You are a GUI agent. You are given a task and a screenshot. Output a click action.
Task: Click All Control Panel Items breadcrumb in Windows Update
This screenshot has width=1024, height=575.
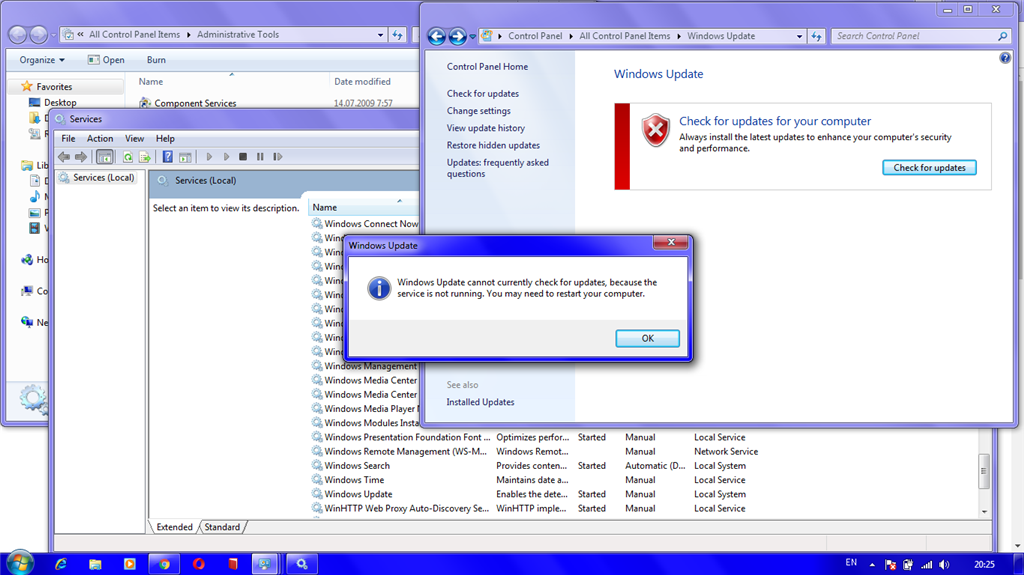coord(624,36)
